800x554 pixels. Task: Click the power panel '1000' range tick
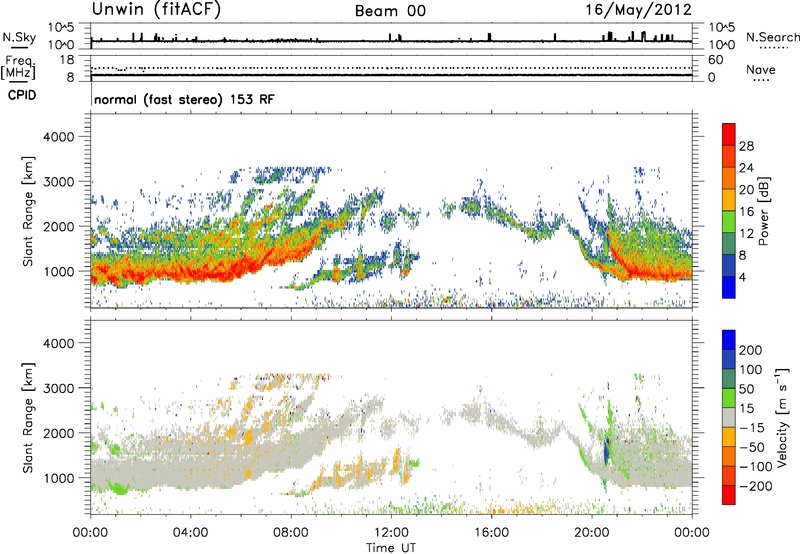coord(58,271)
